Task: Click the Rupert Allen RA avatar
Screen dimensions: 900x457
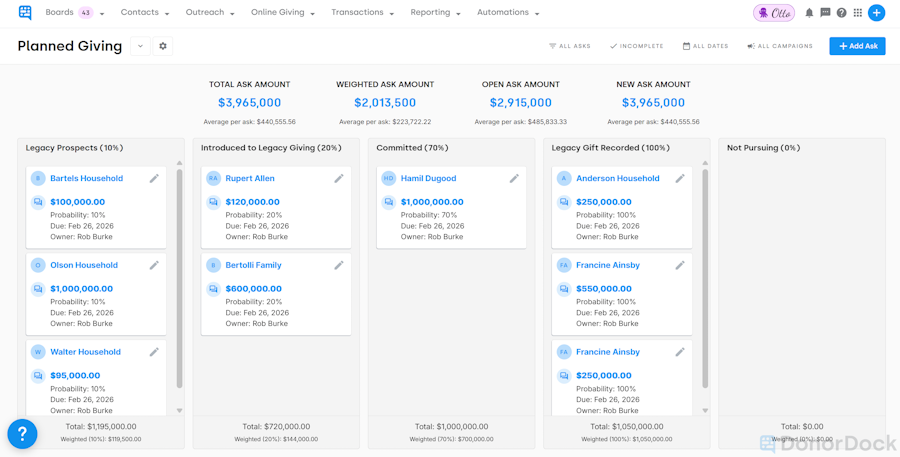Action: pyautogui.click(x=214, y=179)
